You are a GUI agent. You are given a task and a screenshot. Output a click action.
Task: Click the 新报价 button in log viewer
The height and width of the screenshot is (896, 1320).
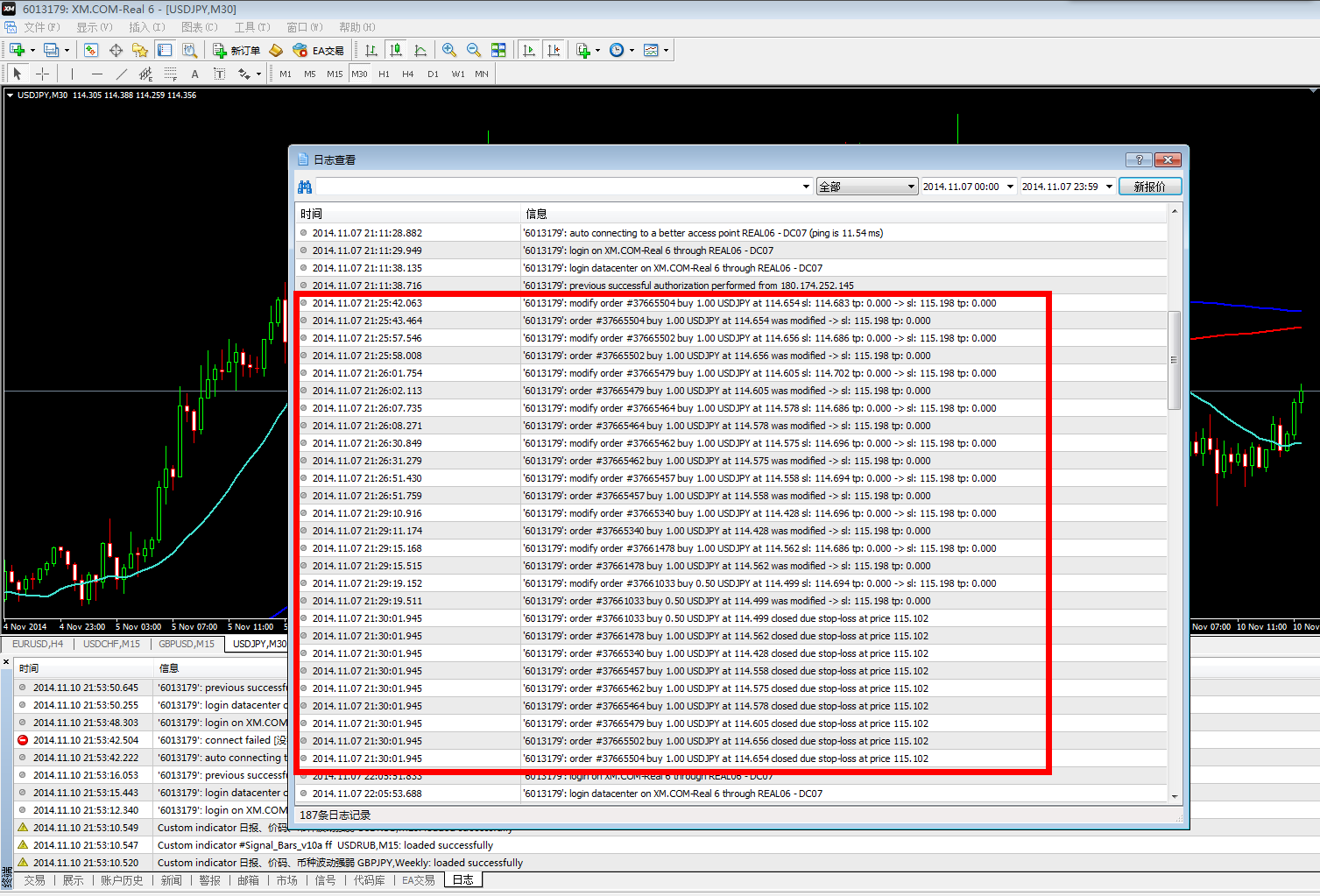pos(1150,187)
